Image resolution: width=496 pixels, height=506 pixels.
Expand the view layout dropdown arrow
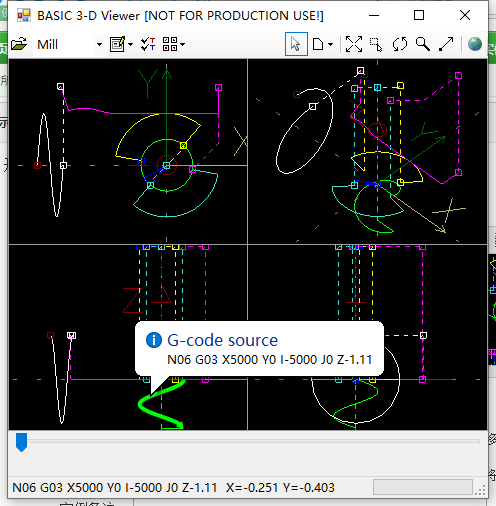[x=182, y=44]
